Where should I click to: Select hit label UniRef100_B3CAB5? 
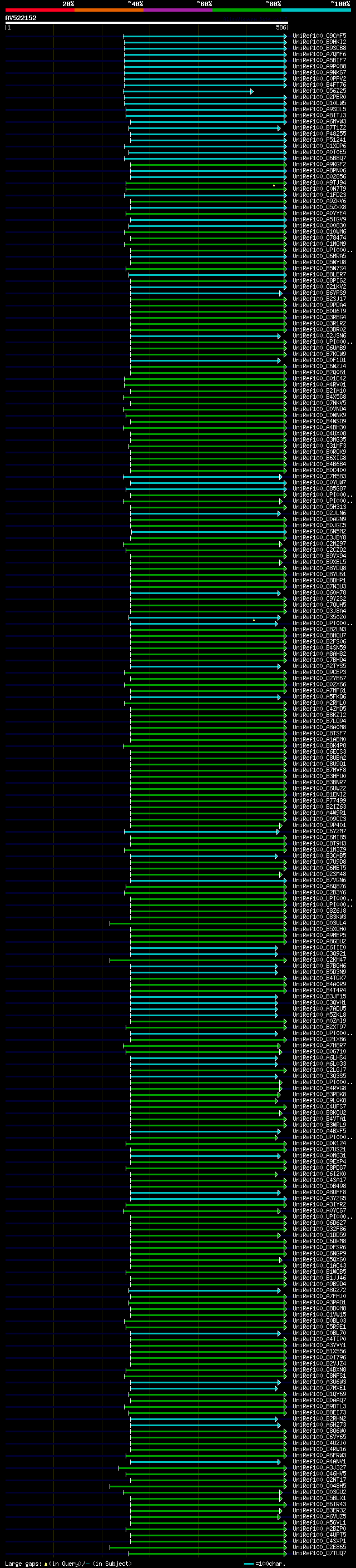[x=319, y=856]
